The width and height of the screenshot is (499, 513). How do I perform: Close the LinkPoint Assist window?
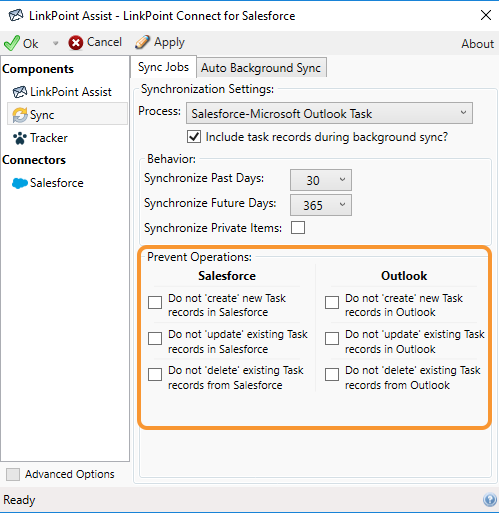coord(486,15)
